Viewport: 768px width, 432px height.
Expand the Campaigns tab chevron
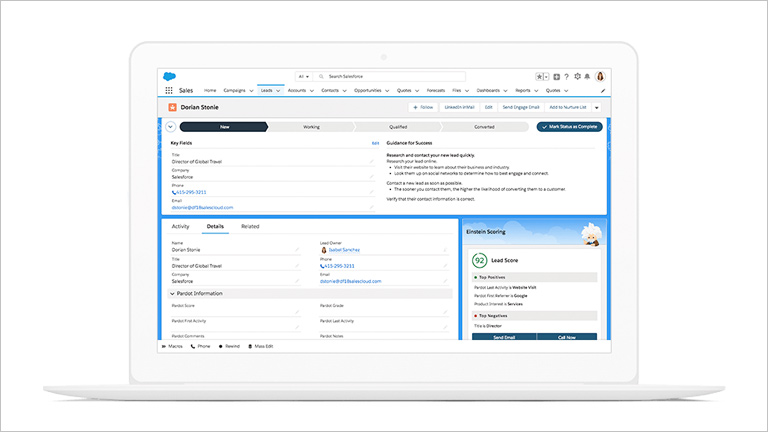pyautogui.click(x=251, y=91)
